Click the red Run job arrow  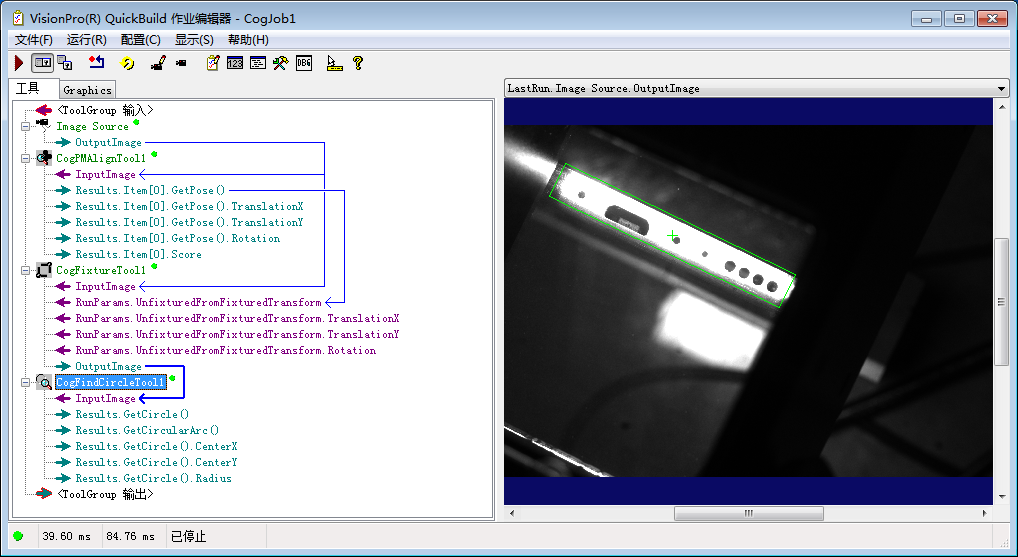point(19,63)
